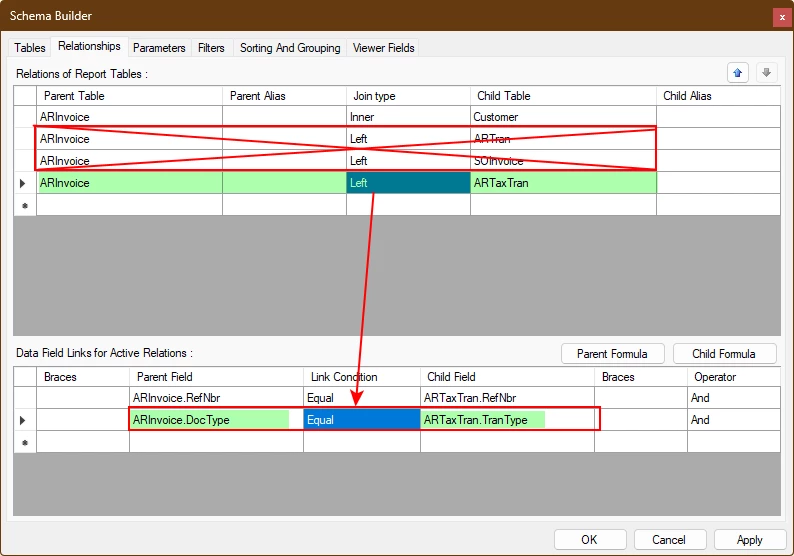Click ARInvoice parent cell in the Customer row
The height and width of the screenshot is (556, 794).
click(129, 116)
